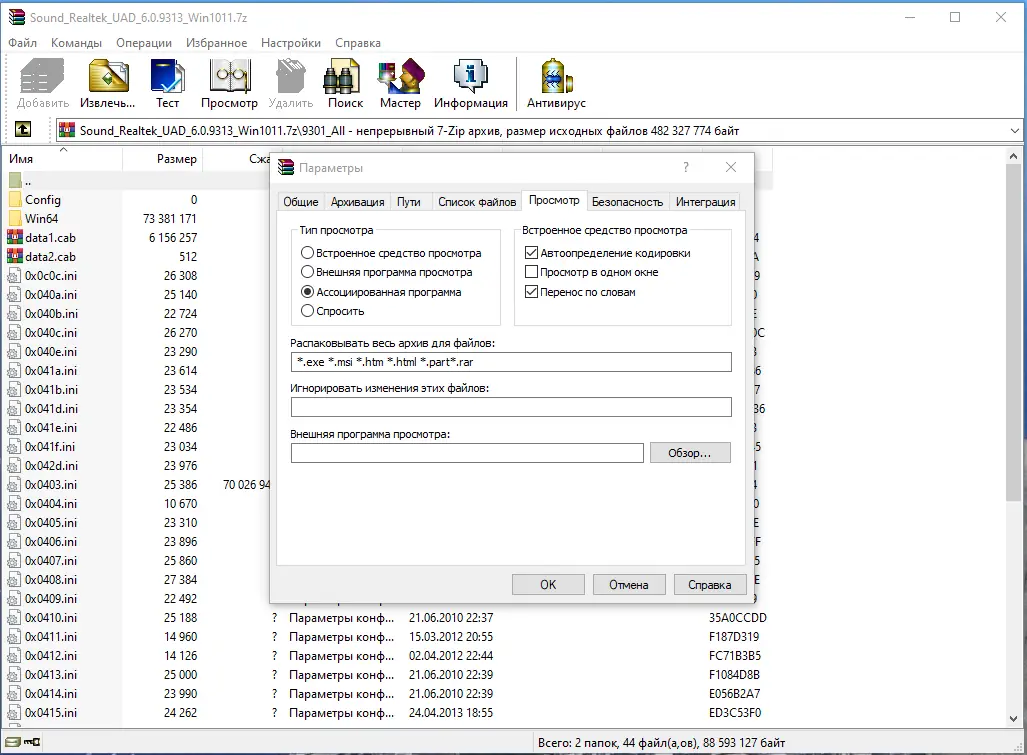
Task: Expand the archive path dropdown arrow
Action: point(1015,130)
